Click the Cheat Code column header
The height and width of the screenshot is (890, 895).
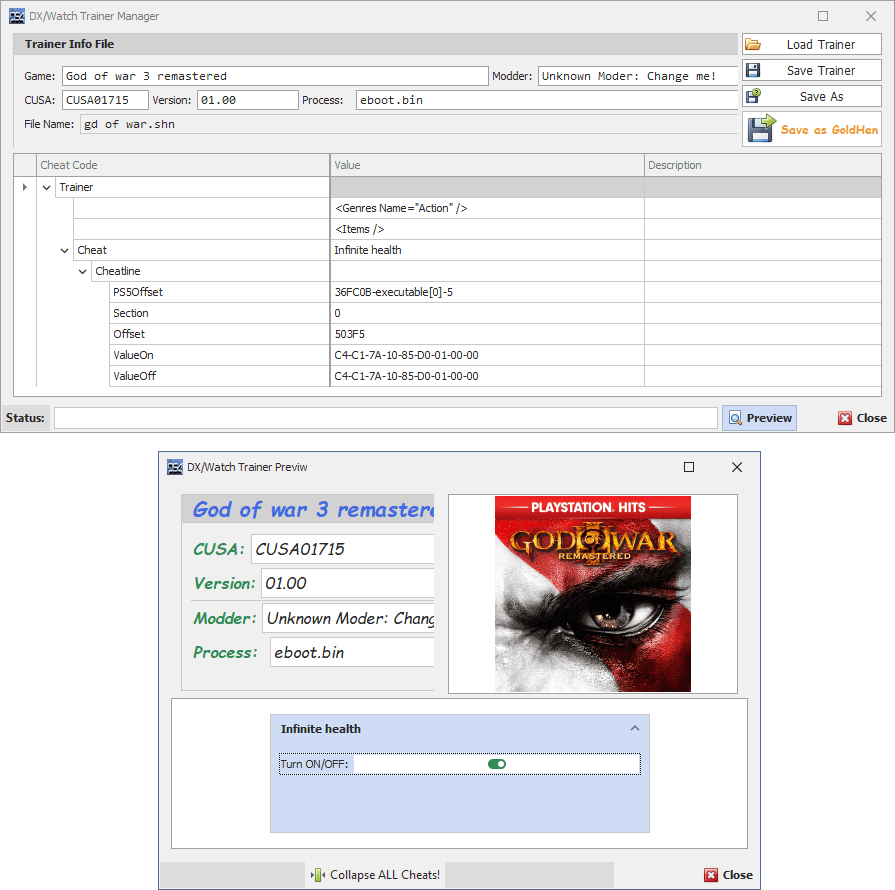[183, 165]
